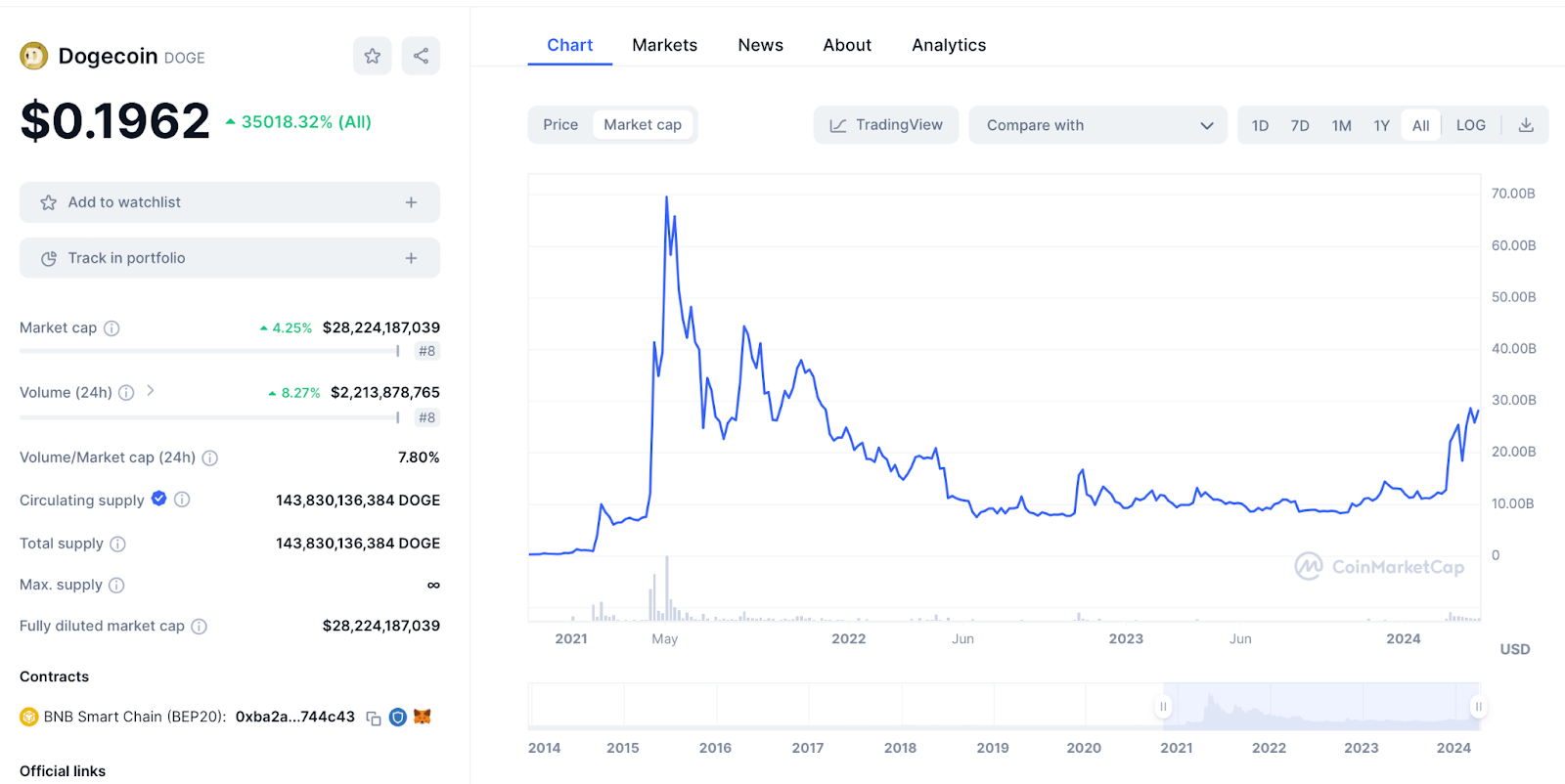
Task: Expand the Volume (24h) details chevron
Action: [150, 391]
